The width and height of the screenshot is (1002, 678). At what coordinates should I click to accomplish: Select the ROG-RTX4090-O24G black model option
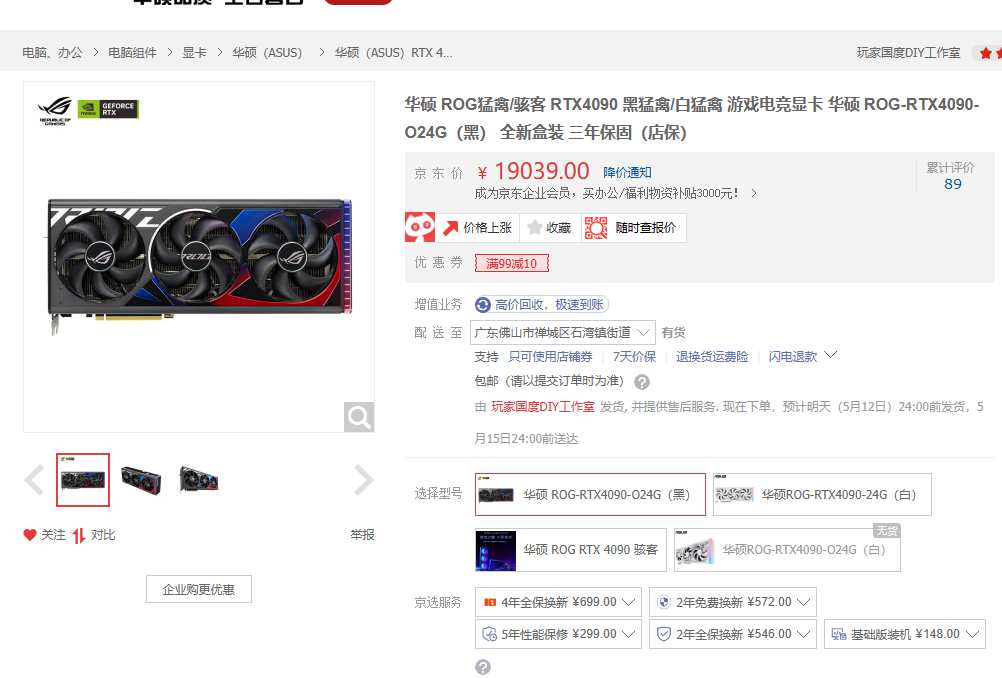590,494
